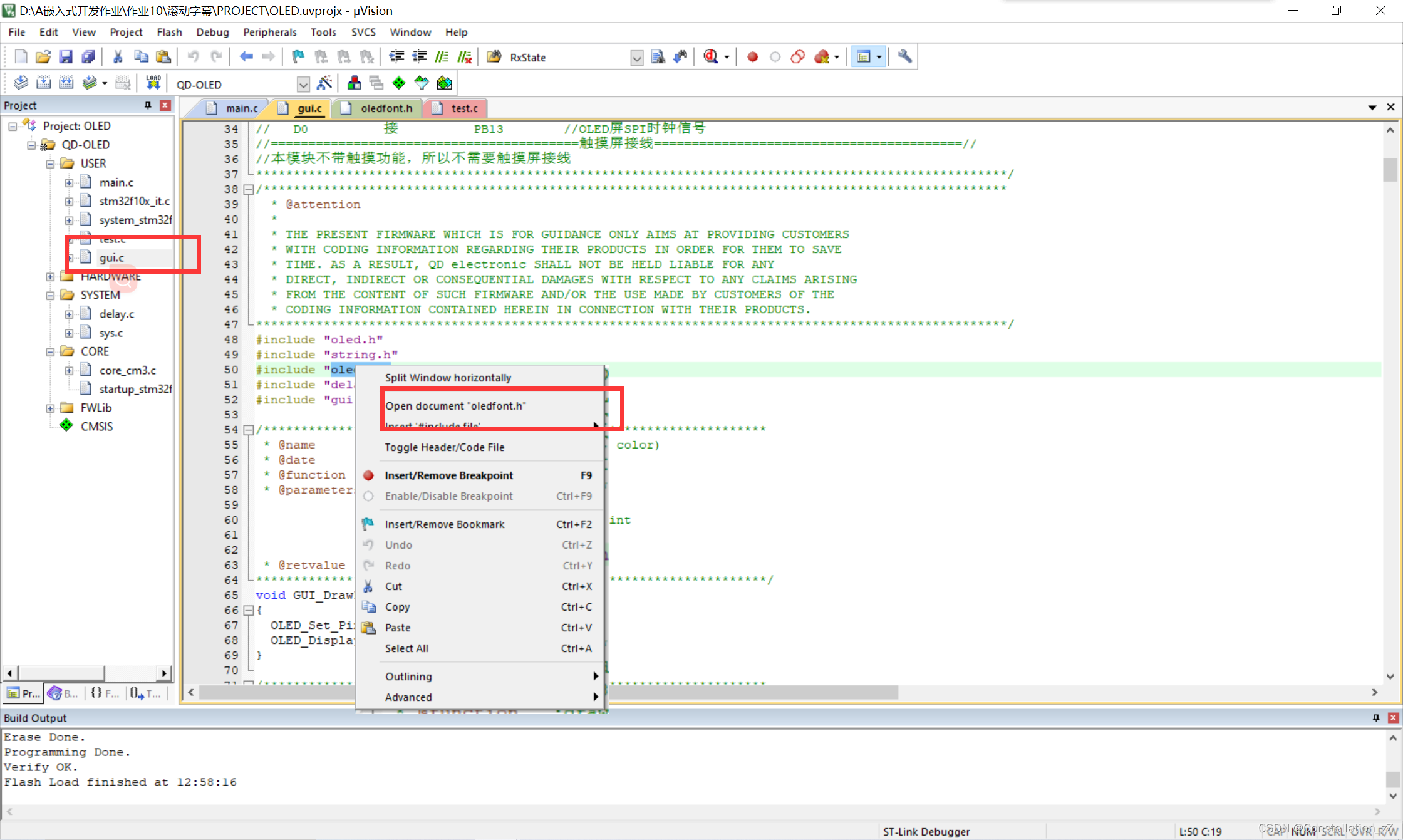The image size is (1403, 840).
Task: Translate current file using build toolbar icon
Action: click(21, 83)
